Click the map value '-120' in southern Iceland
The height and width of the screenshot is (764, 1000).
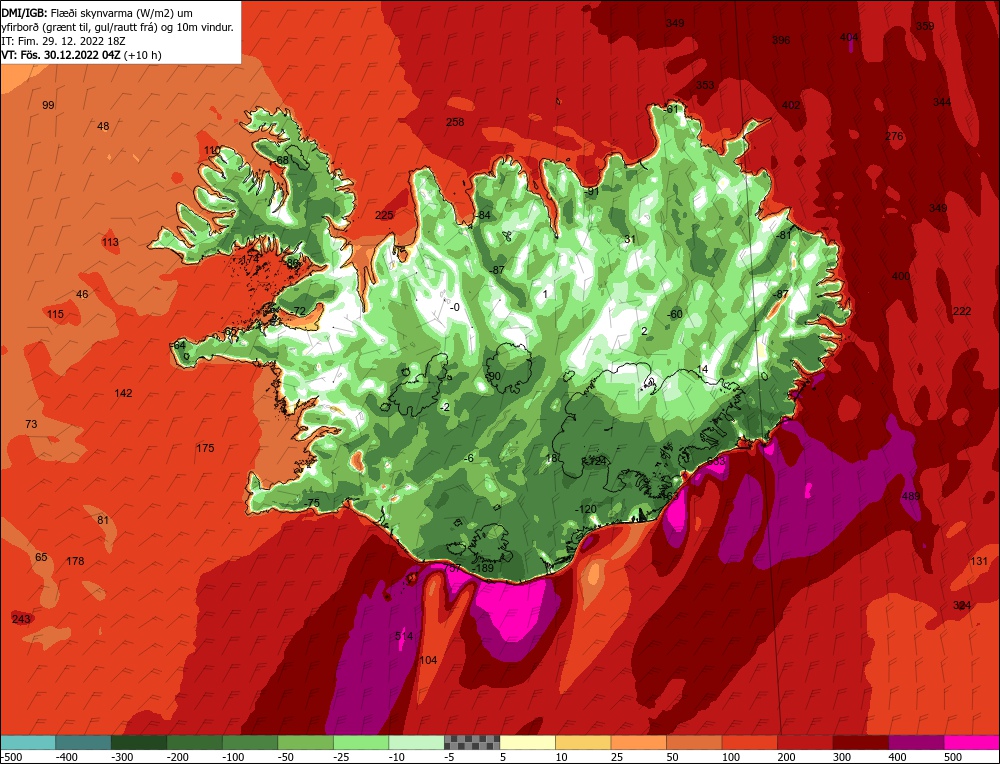(x=585, y=509)
